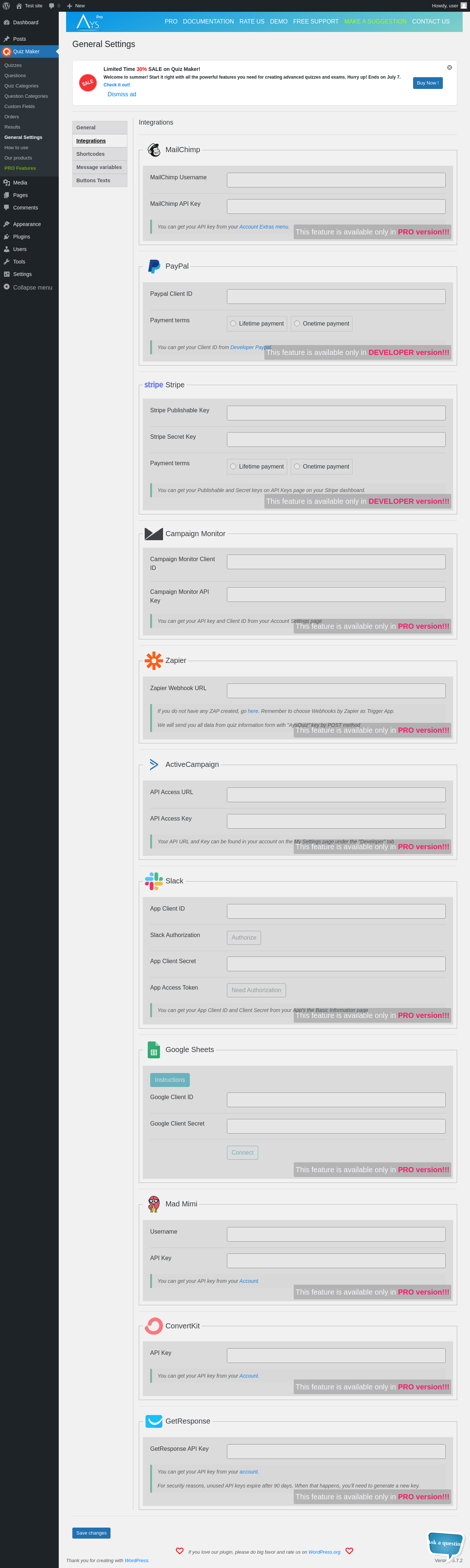Click the Dashboard gauge icon
470x1568 pixels.
pos(7,22)
